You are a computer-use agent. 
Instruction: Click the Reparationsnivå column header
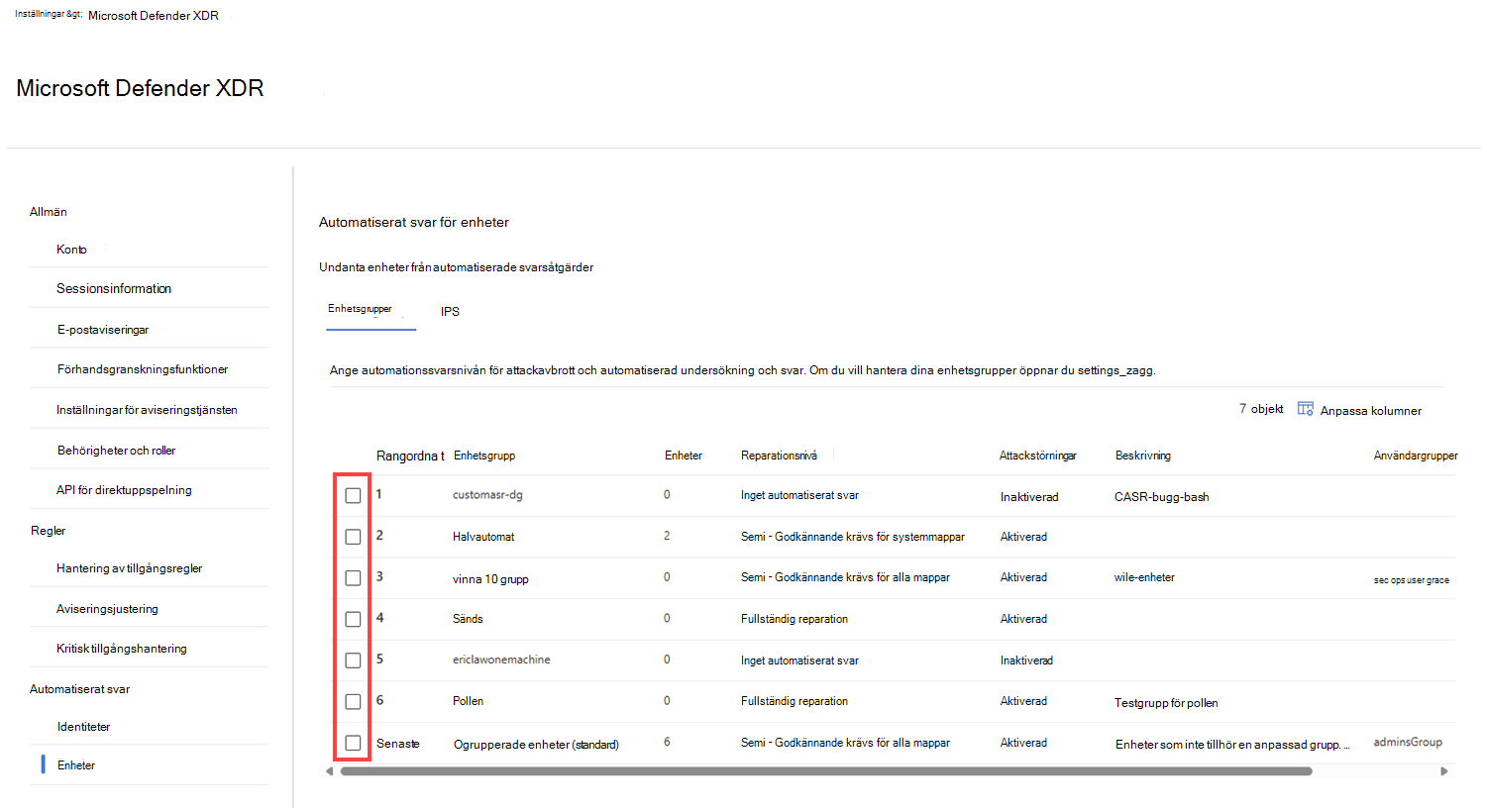[x=780, y=456]
